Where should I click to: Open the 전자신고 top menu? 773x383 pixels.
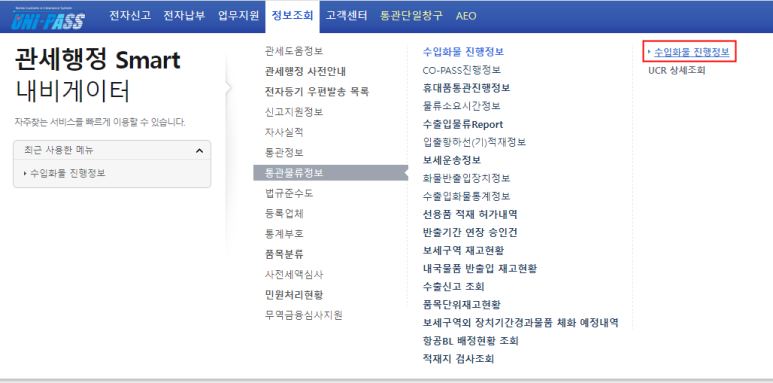tap(130, 16)
